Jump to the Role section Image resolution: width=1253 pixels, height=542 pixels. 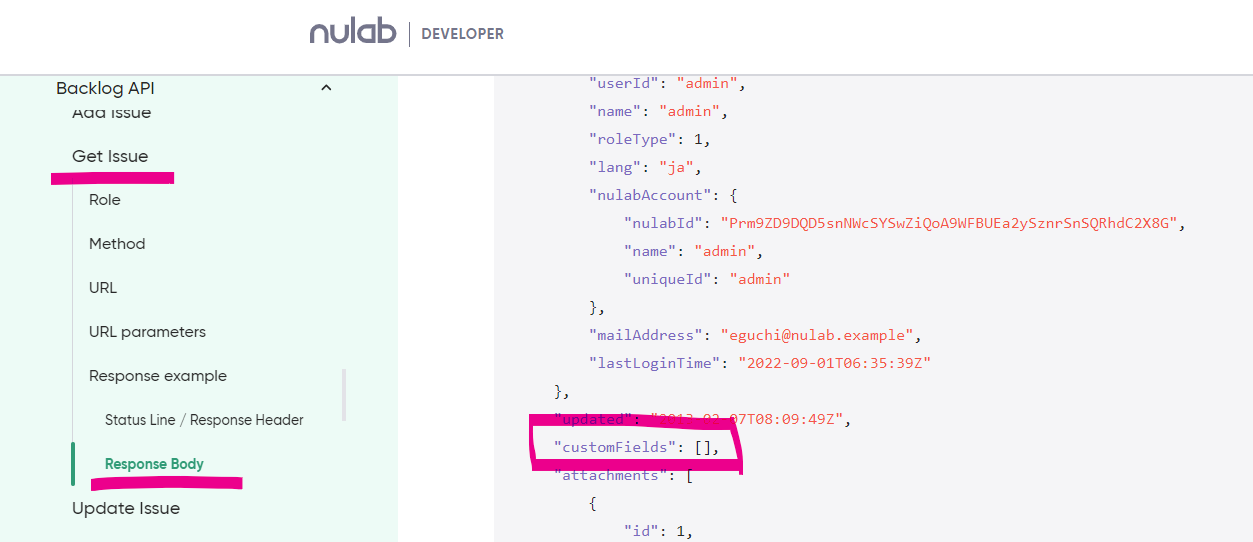coord(105,200)
